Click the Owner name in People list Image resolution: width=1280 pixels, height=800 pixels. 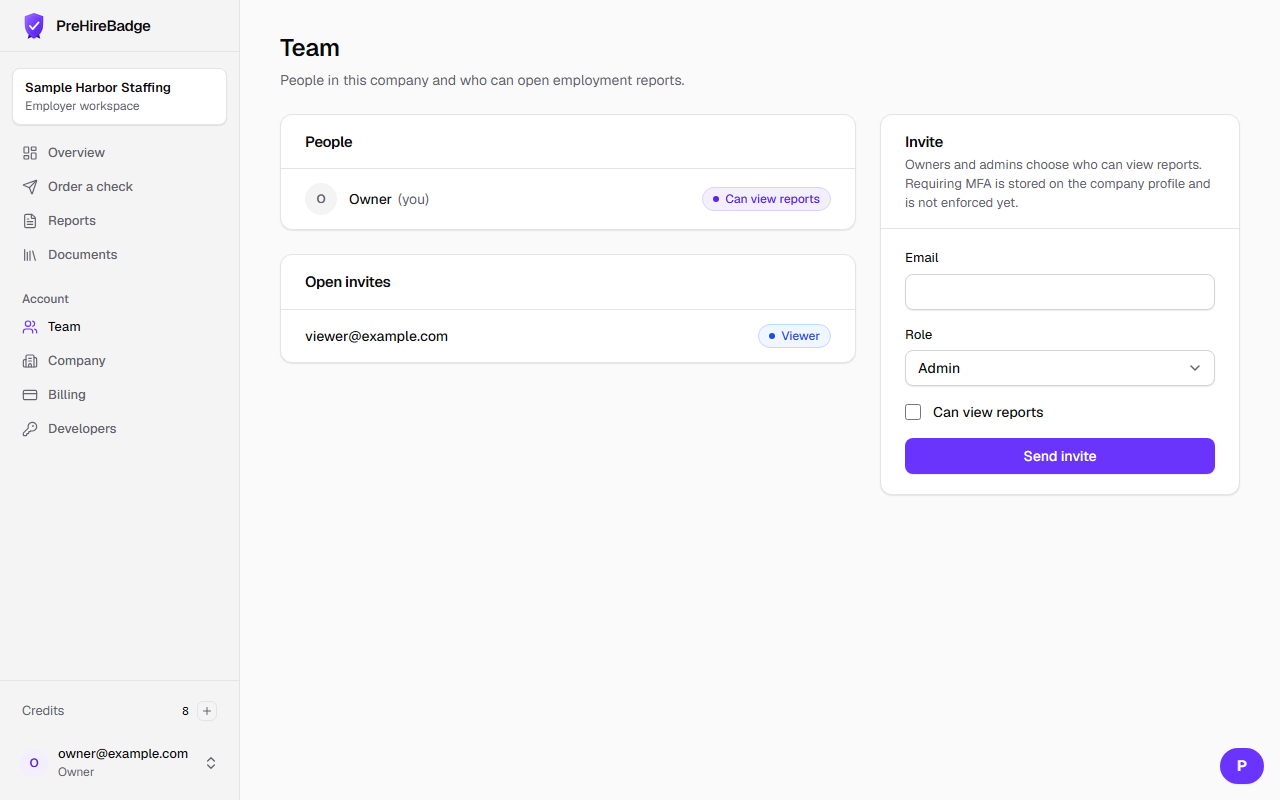(x=370, y=199)
